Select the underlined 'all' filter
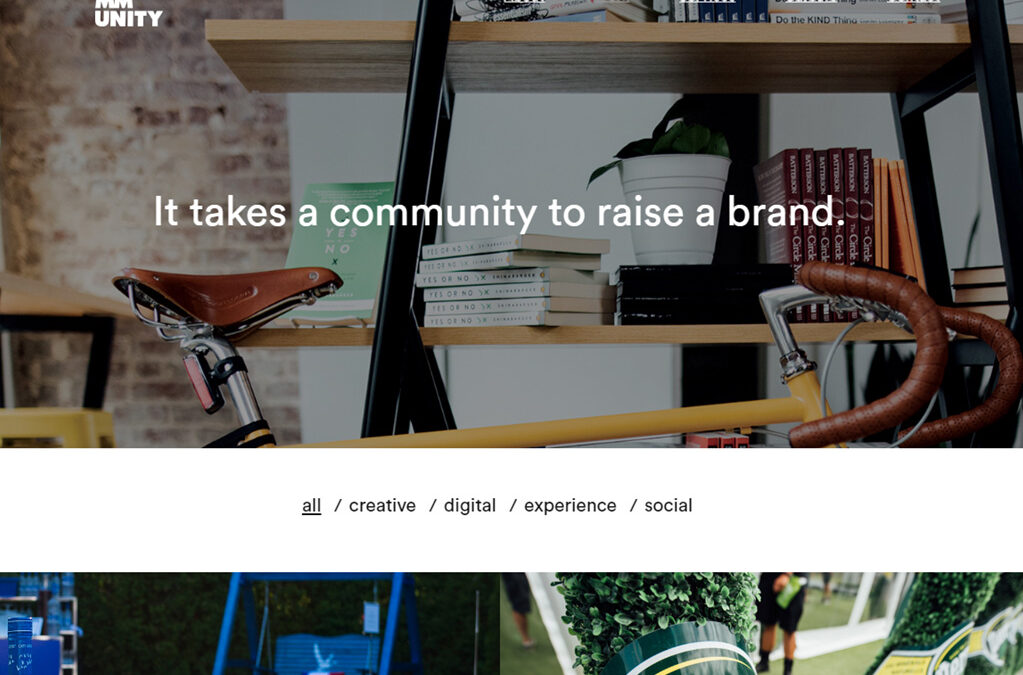This screenshot has height=675, width=1023. pyautogui.click(x=311, y=505)
